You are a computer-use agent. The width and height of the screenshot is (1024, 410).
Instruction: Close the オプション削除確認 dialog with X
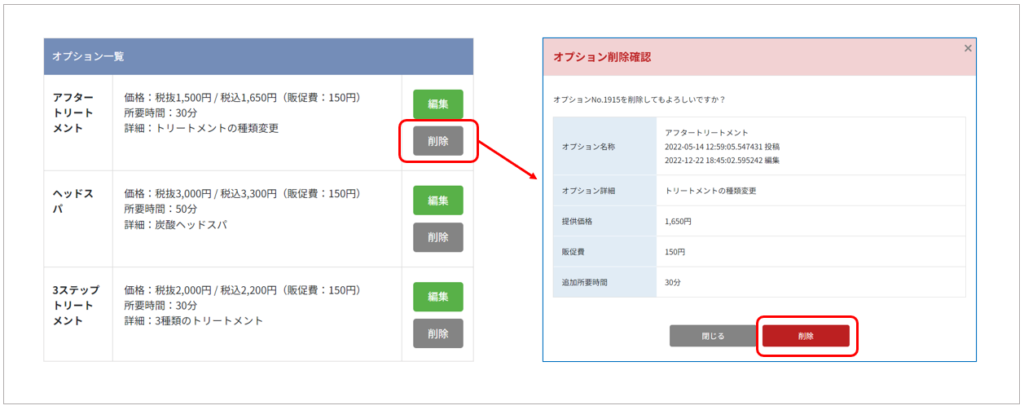[968, 48]
